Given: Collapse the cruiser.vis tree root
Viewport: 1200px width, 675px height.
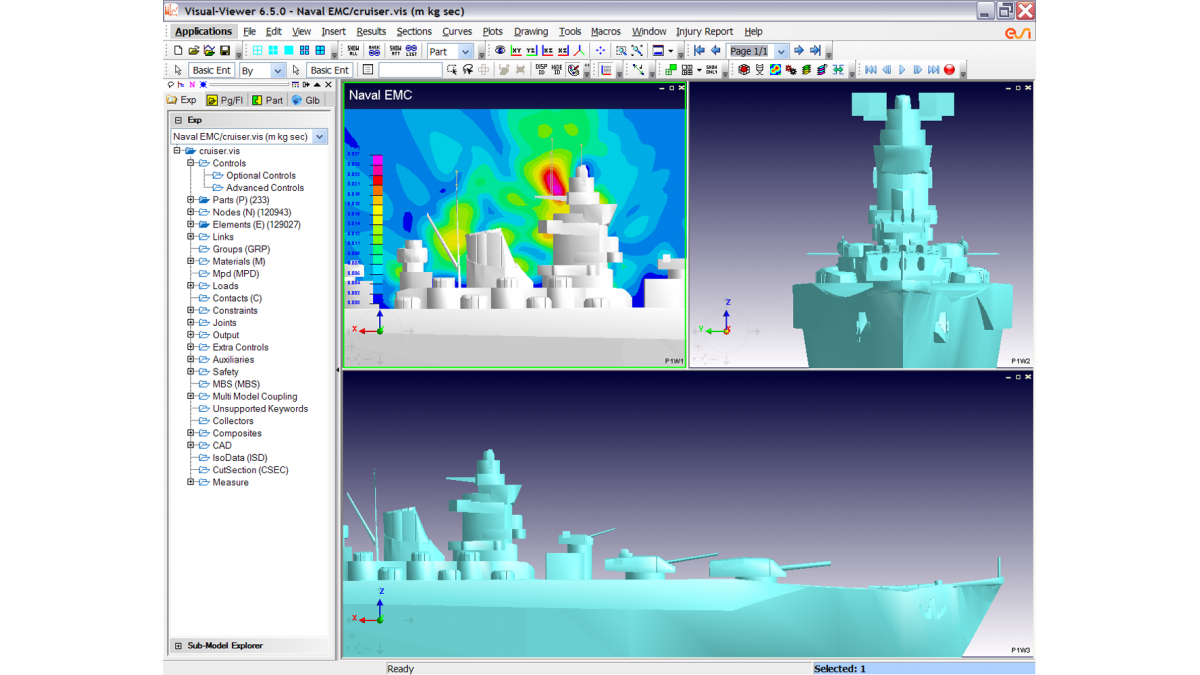Looking at the screenshot, I should (177, 151).
